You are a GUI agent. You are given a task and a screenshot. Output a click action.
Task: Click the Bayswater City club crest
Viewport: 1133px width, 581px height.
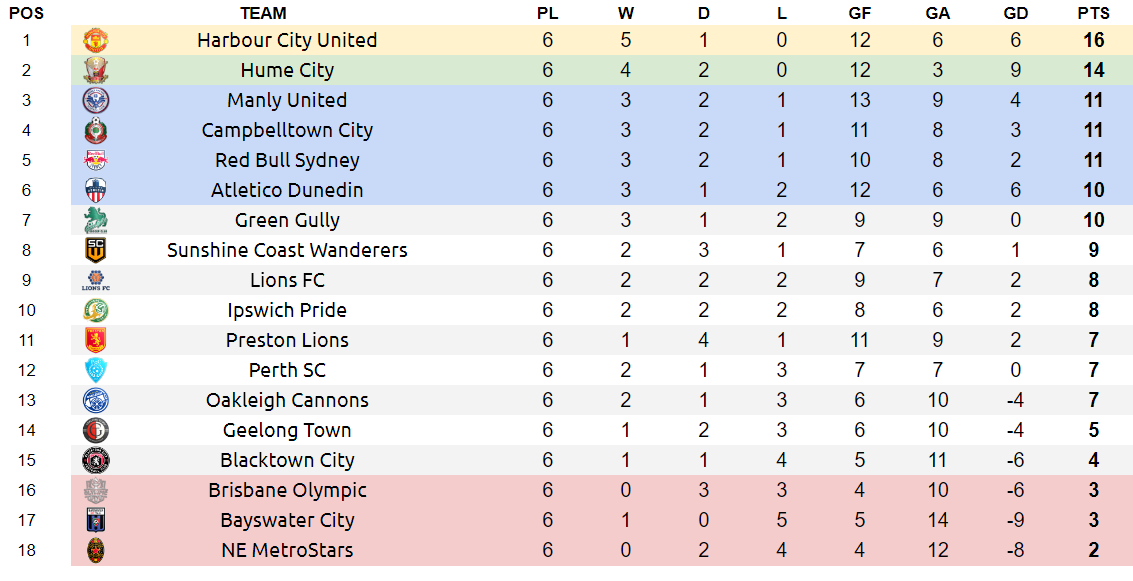coord(95,520)
